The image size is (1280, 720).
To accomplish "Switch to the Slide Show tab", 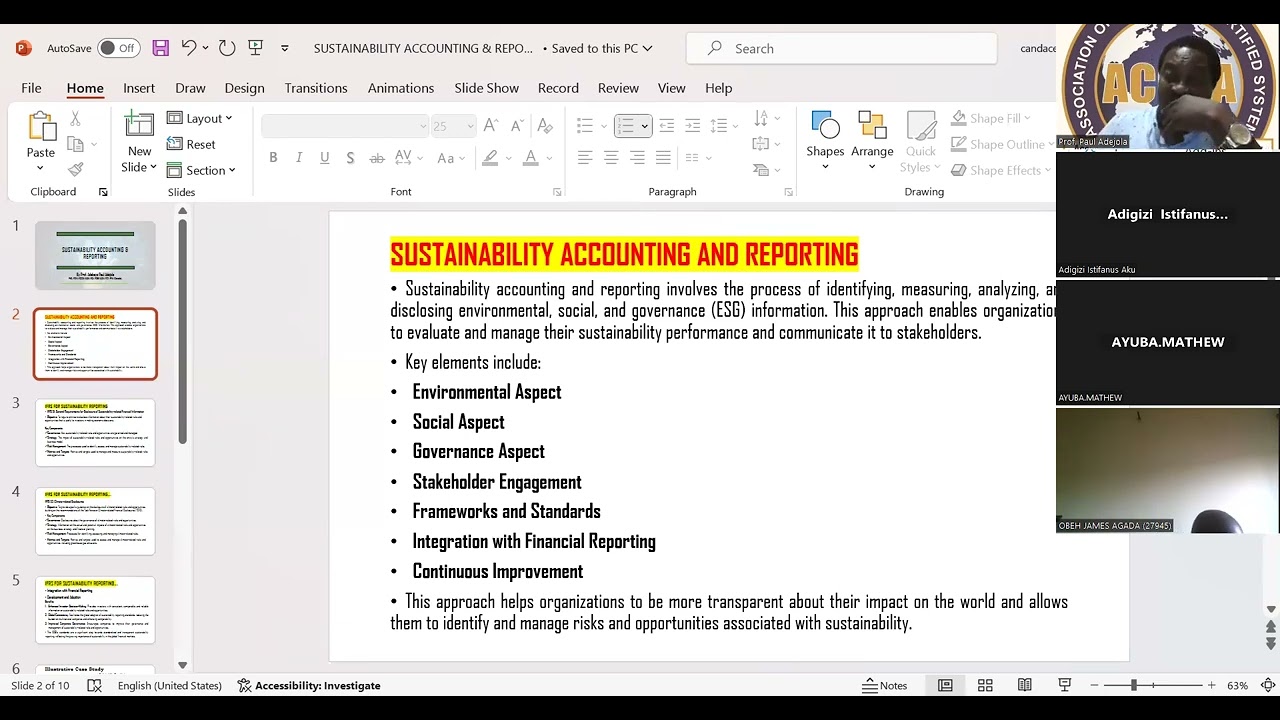I will coord(487,88).
